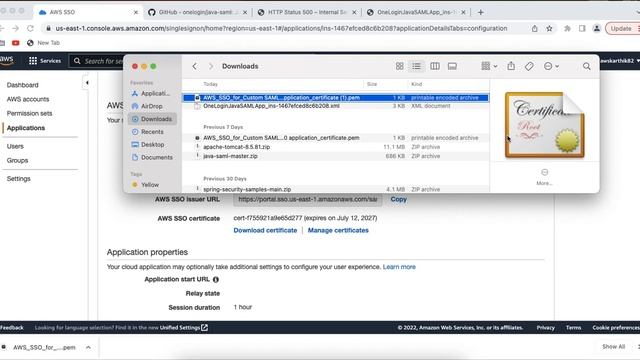Screen dimensions: 640x360
Task: Sort Finder list by Size column
Action: point(372,84)
